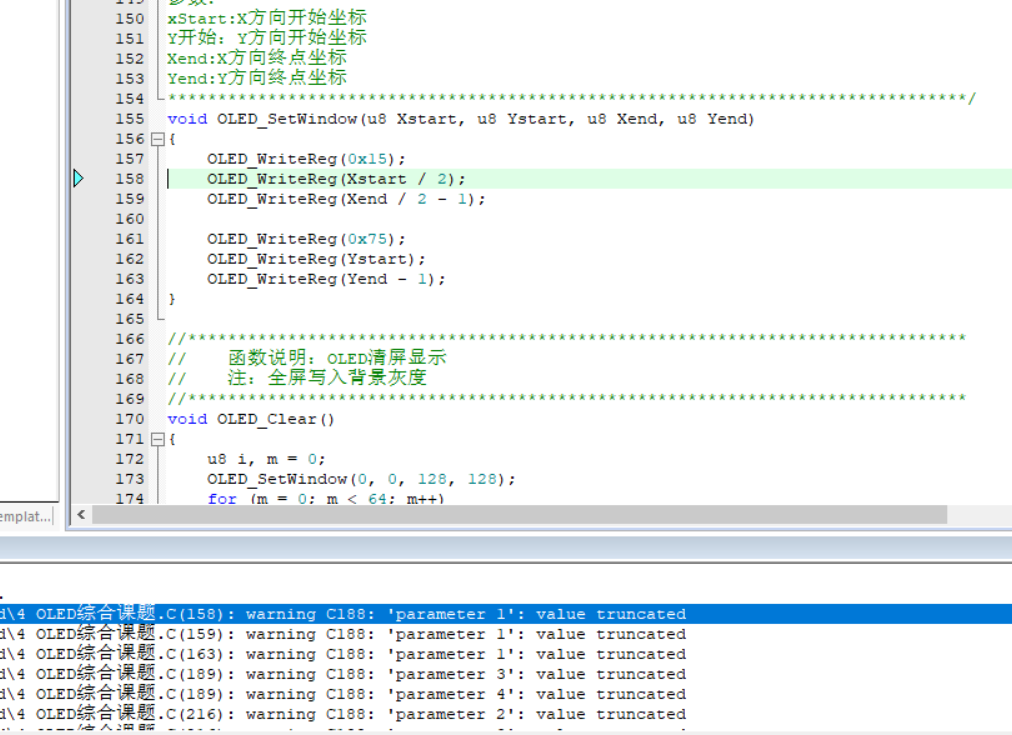
Task: Collapse the OLED_SetWindow function fold marker
Action: click(157, 139)
